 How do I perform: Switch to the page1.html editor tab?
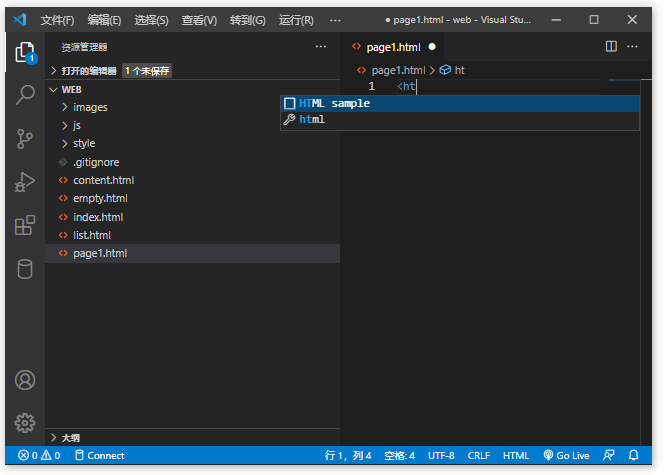click(393, 47)
